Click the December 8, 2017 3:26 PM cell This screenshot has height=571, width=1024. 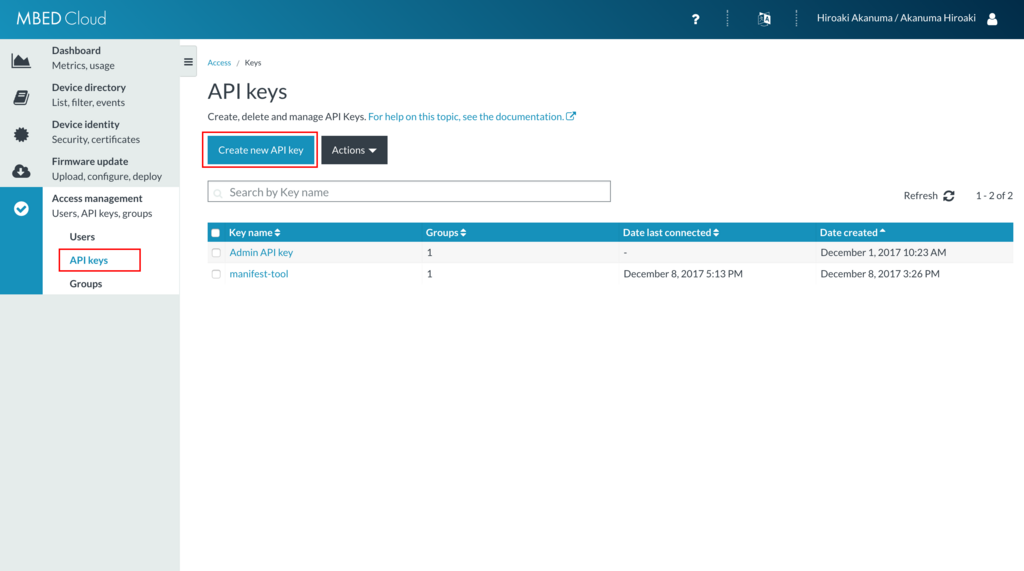(880, 274)
